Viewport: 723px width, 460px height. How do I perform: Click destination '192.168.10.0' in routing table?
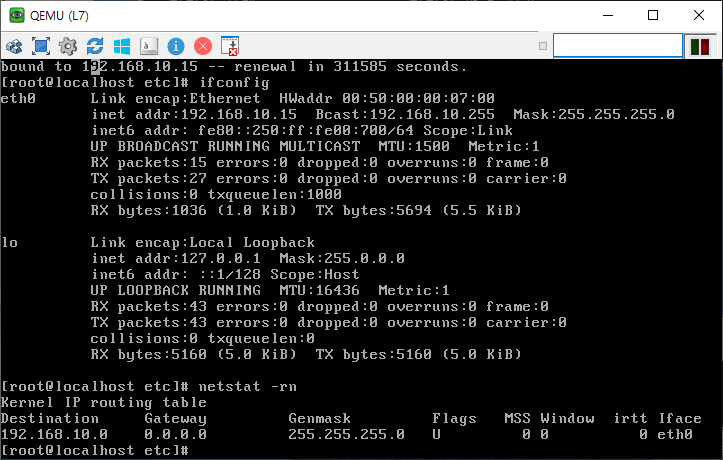click(x=54, y=434)
